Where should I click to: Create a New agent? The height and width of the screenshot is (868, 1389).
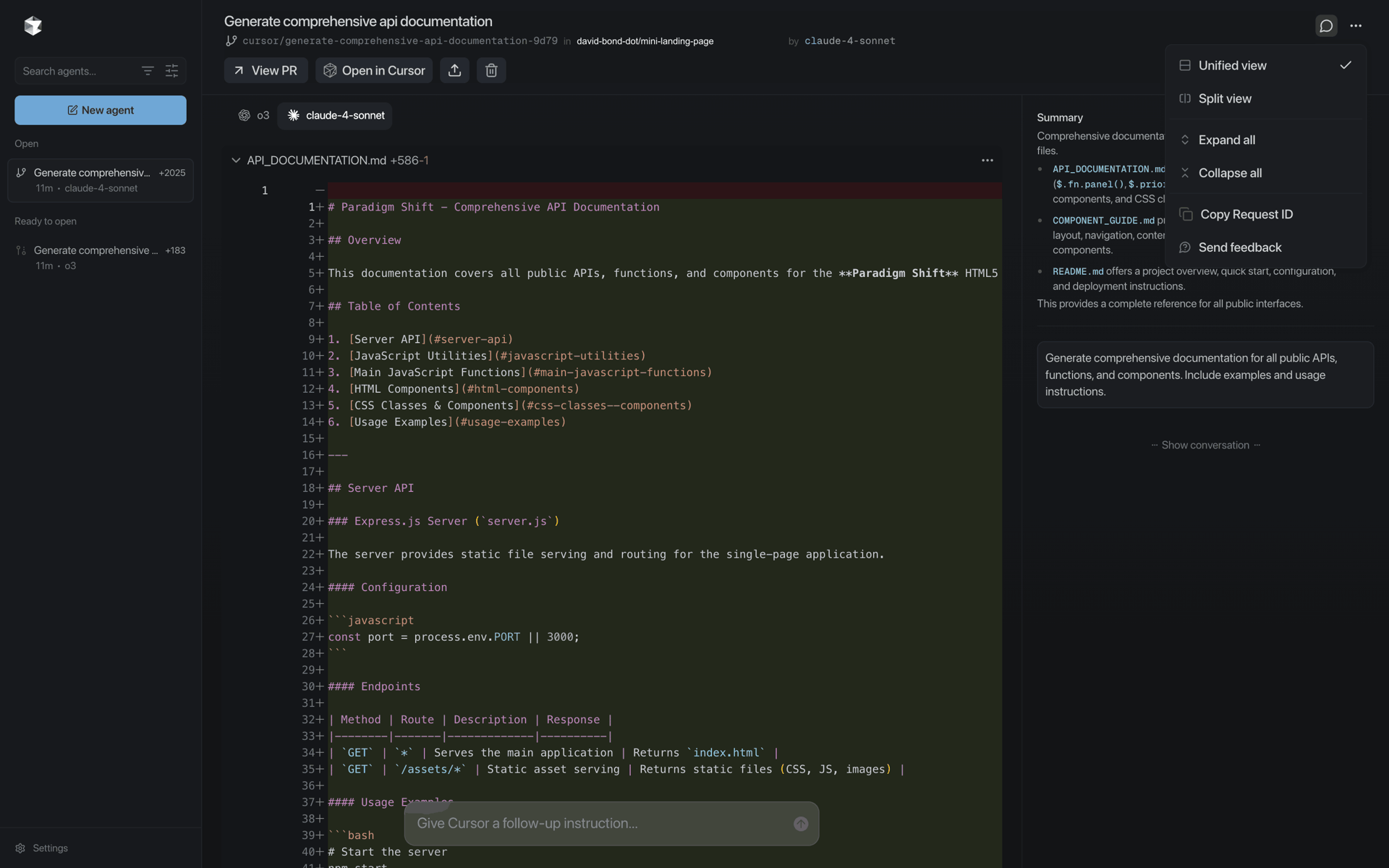tap(101, 110)
